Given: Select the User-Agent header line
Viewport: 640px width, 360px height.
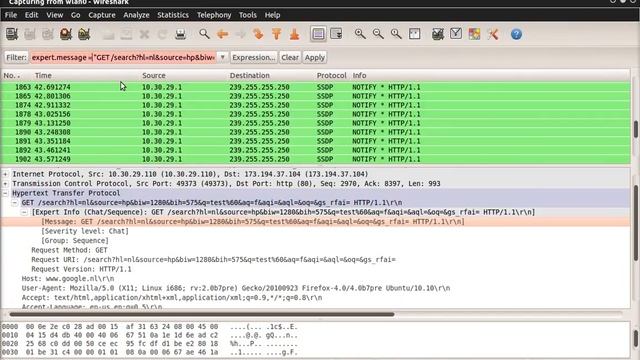Looking at the screenshot, I should 236,288.
